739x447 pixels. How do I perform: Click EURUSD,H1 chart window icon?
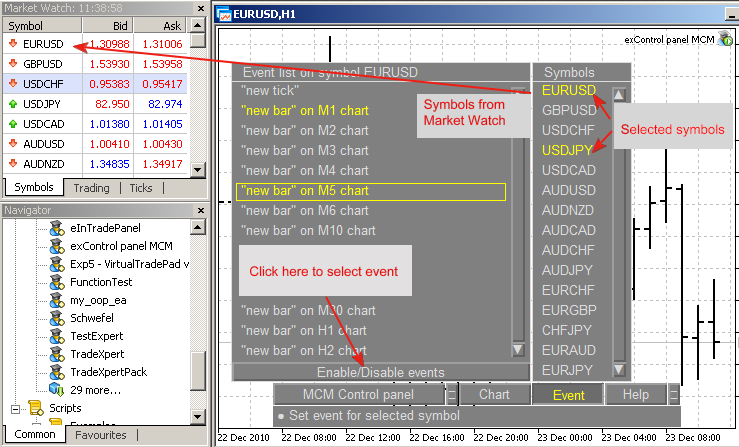coord(223,14)
